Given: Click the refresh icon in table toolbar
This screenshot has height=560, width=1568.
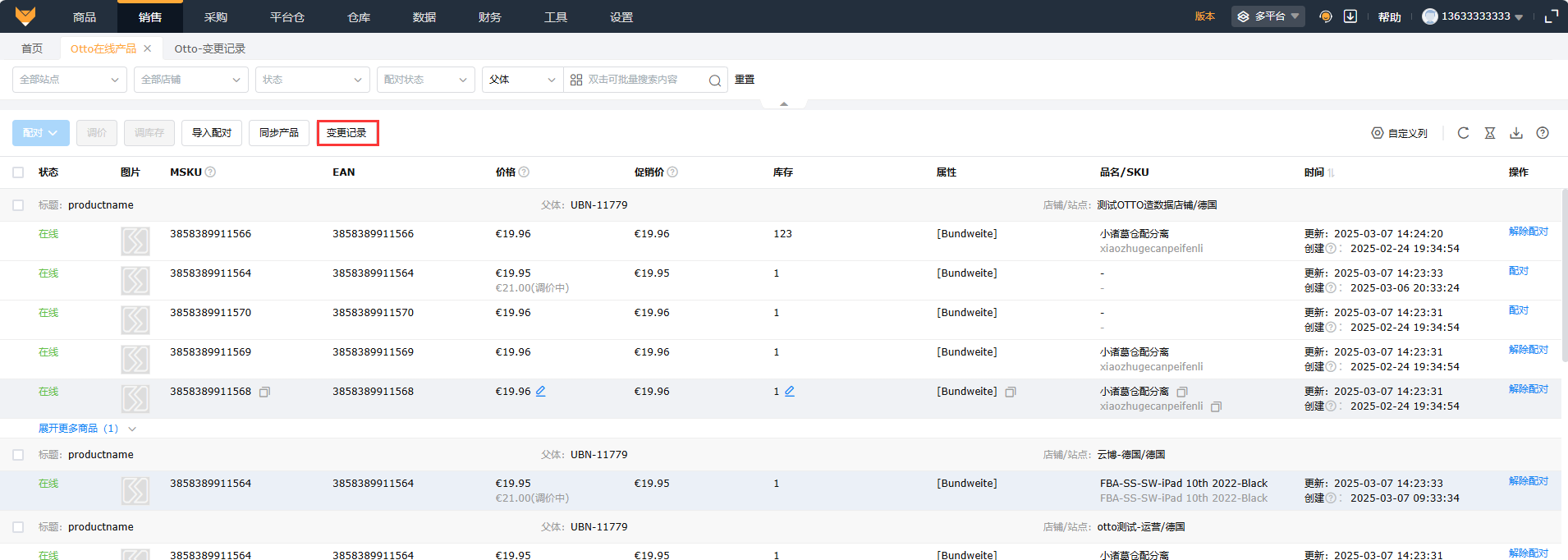Looking at the screenshot, I should (1463, 133).
